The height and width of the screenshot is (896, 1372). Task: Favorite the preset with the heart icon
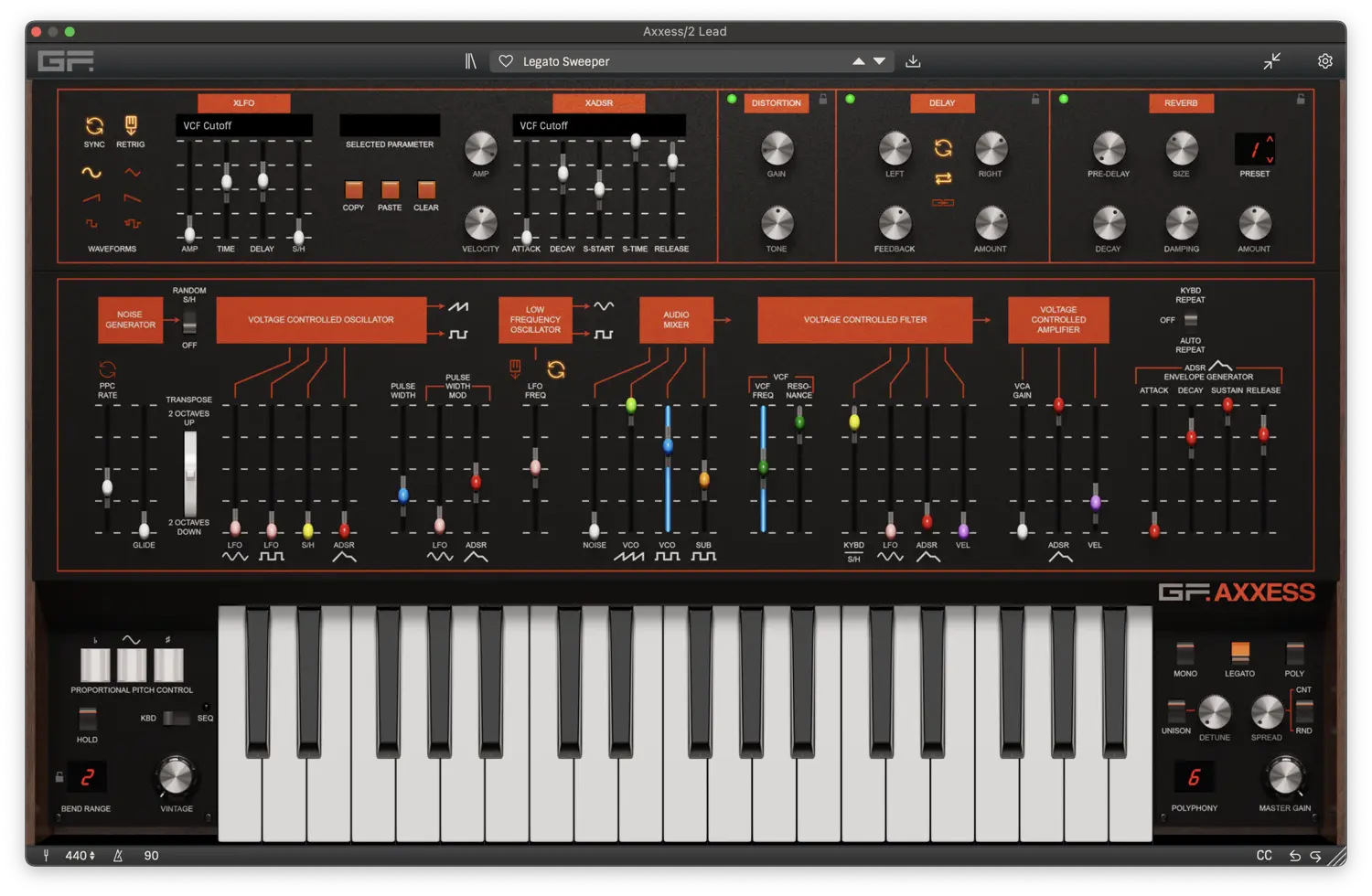tap(506, 61)
